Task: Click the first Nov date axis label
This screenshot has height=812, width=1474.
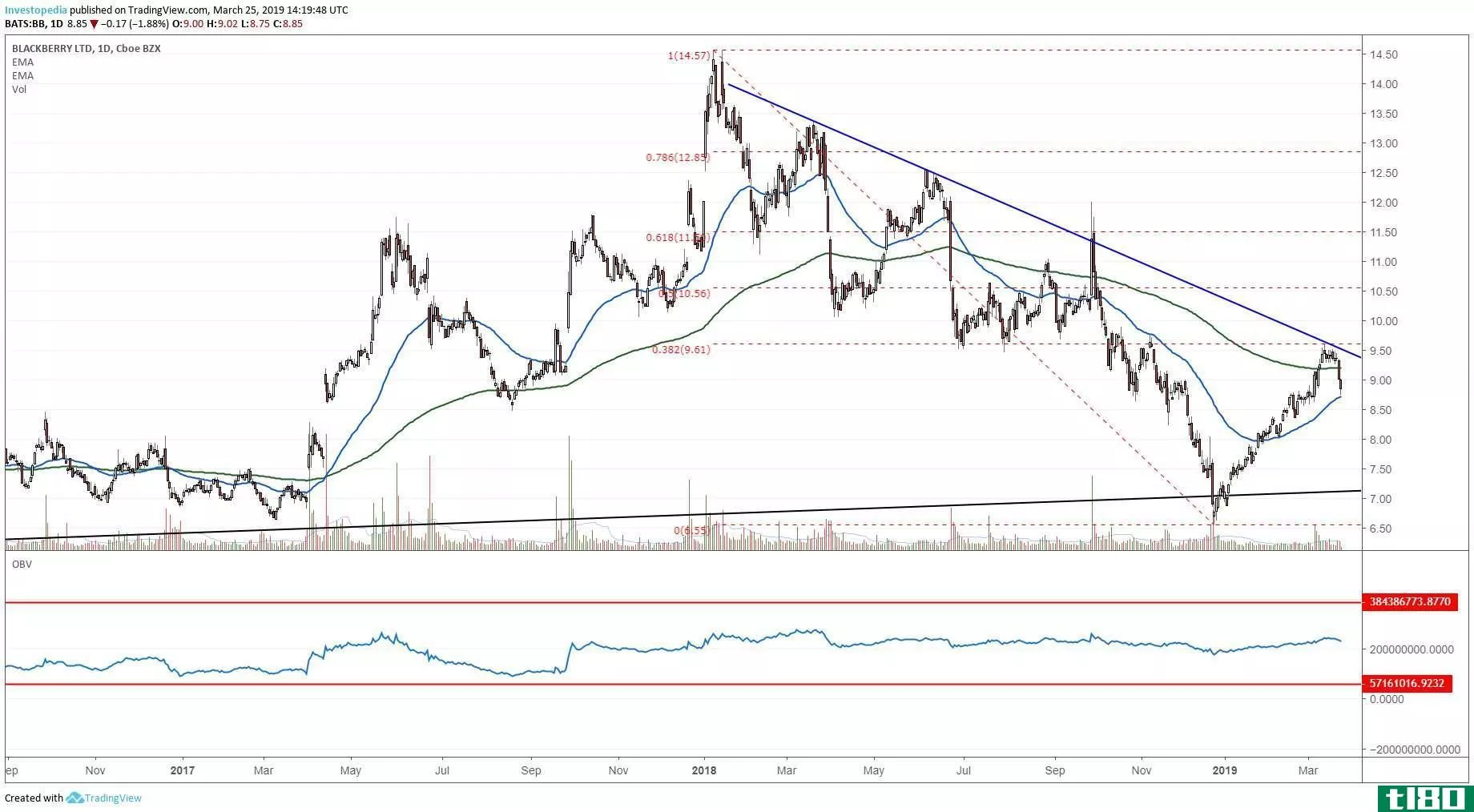Action: pos(95,770)
